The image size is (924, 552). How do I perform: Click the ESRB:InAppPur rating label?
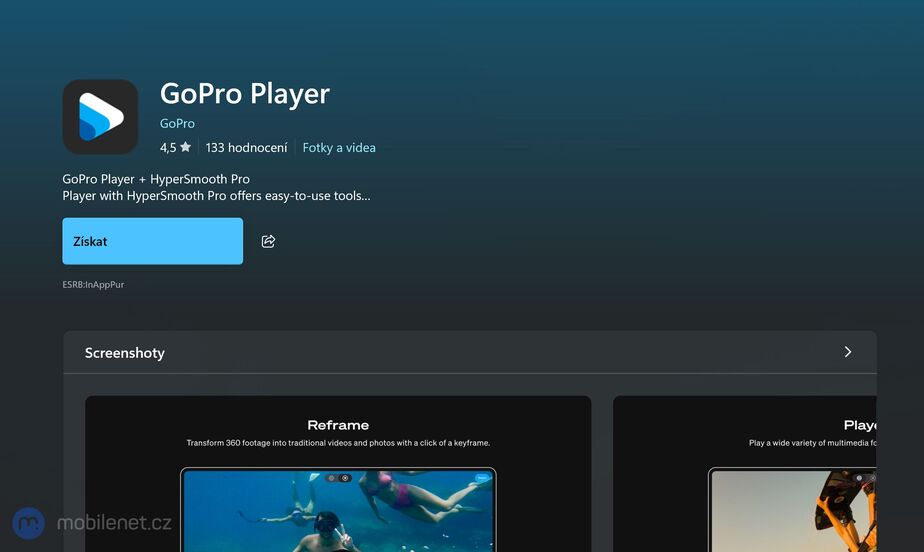93,285
